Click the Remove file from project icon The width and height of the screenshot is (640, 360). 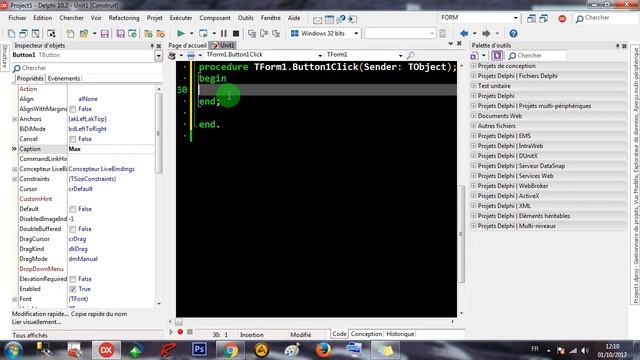pyautogui.click(x=161, y=33)
